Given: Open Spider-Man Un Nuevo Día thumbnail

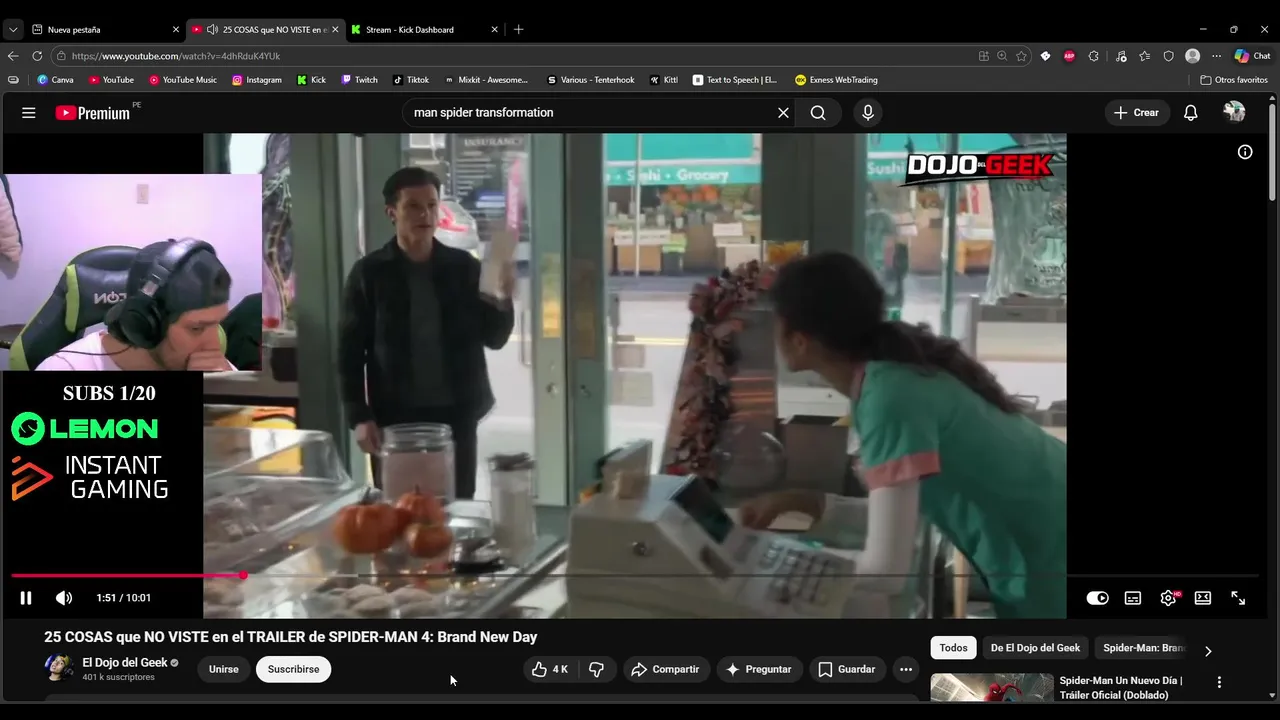Looking at the screenshot, I should 992,687.
